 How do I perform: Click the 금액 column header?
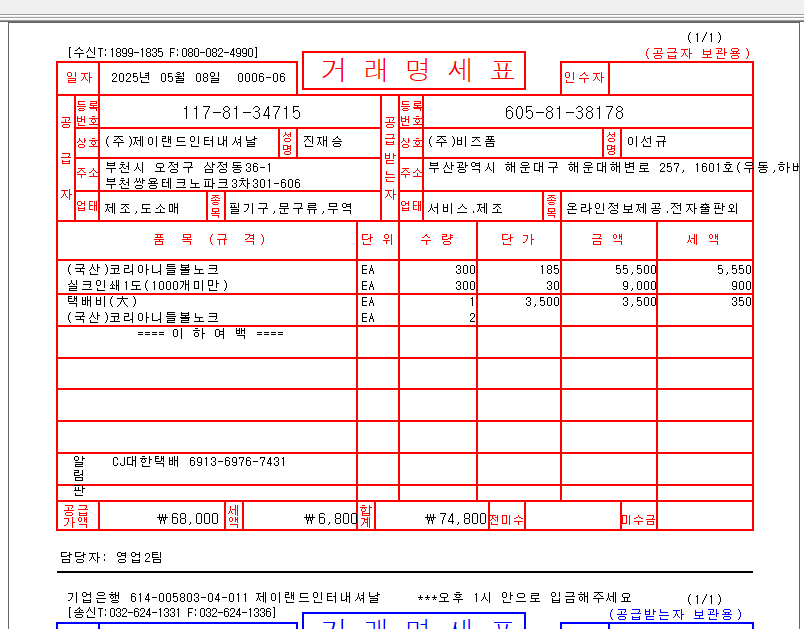pos(609,240)
